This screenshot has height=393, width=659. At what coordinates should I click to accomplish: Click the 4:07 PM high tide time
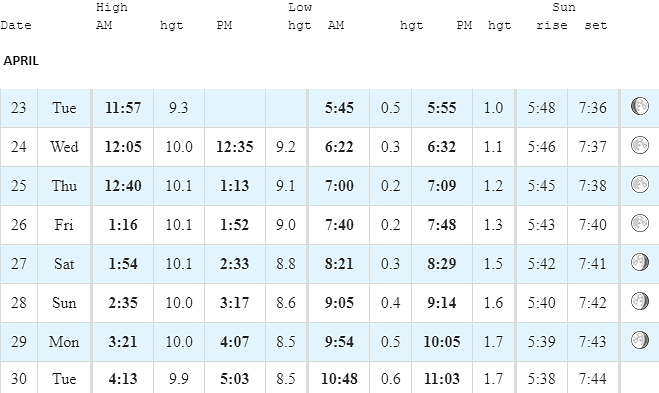pyautogui.click(x=235, y=342)
